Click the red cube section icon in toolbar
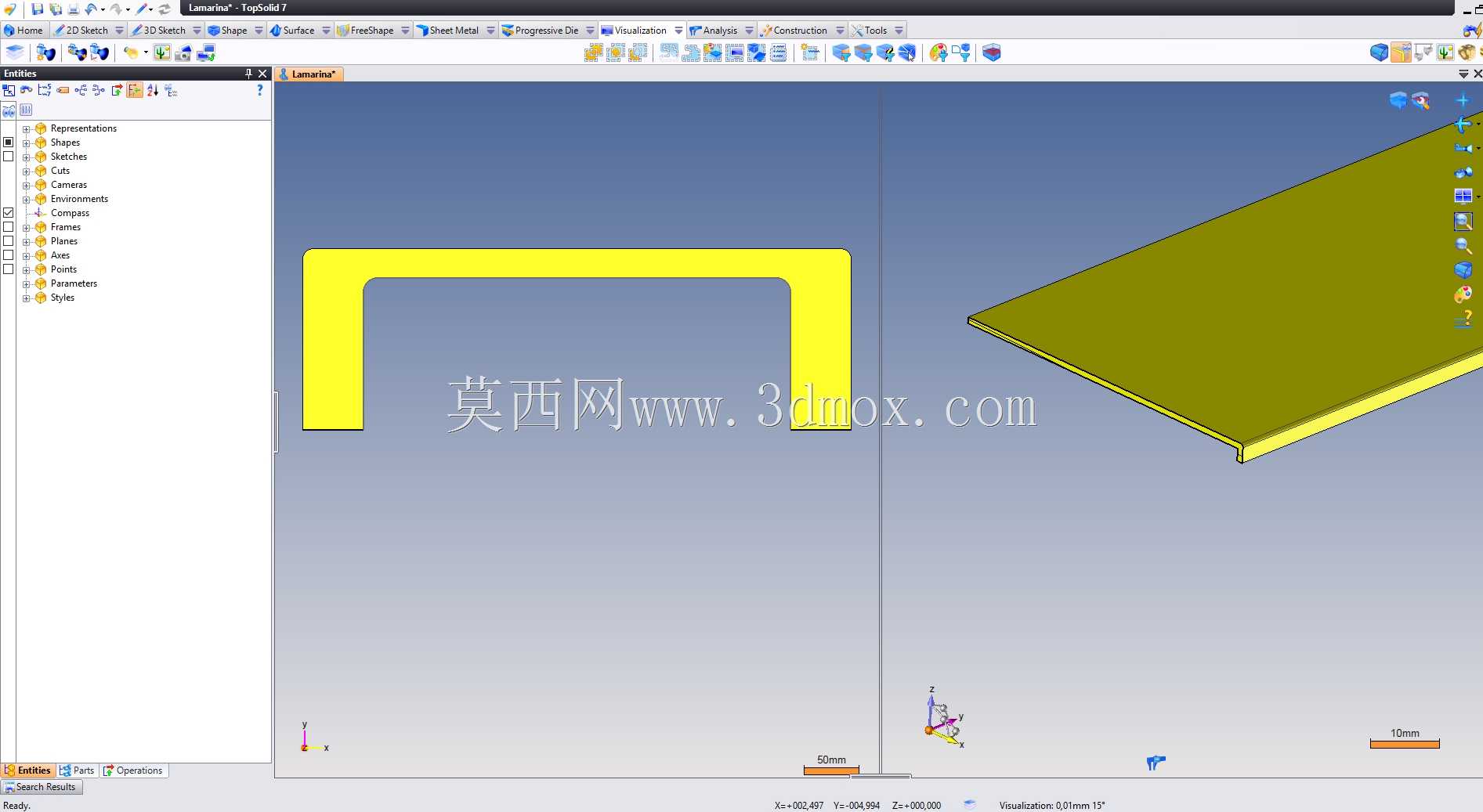The height and width of the screenshot is (812, 1483). tap(991, 52)
